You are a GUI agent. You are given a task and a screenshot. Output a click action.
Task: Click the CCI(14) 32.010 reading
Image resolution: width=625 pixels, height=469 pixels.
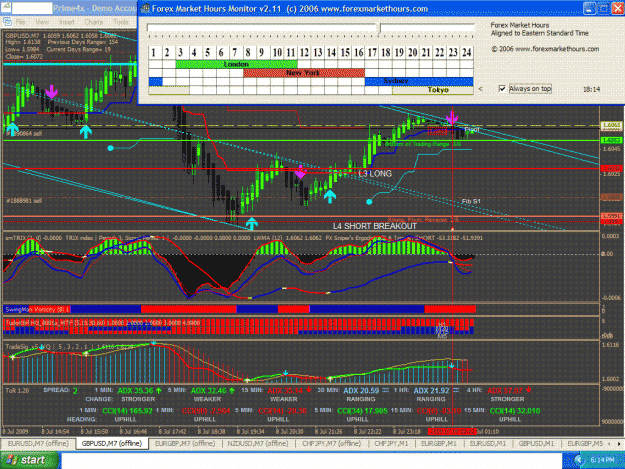coord(515,411)
